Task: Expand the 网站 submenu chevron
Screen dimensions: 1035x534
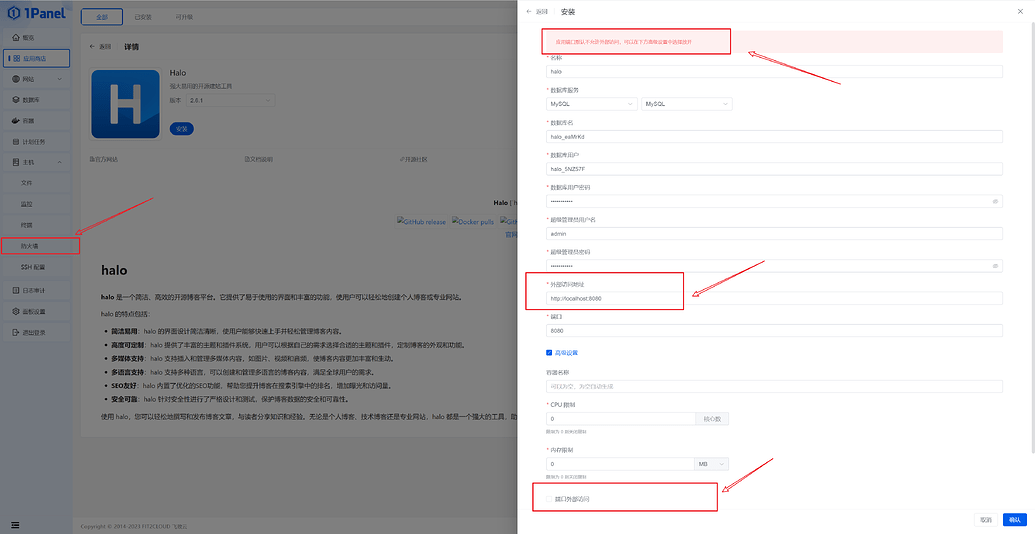Action: point(59,79)
